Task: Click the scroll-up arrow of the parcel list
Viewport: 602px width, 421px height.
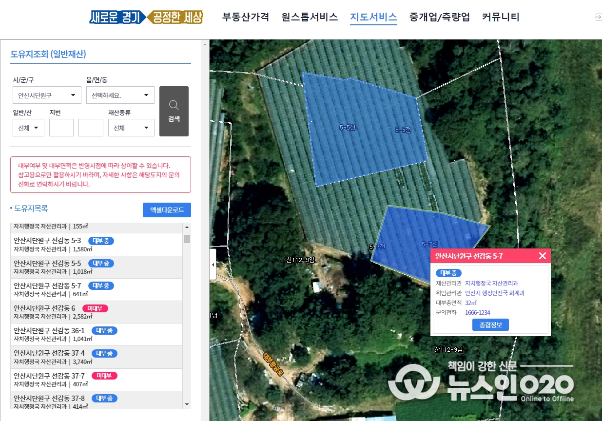Action: (187, 227)
